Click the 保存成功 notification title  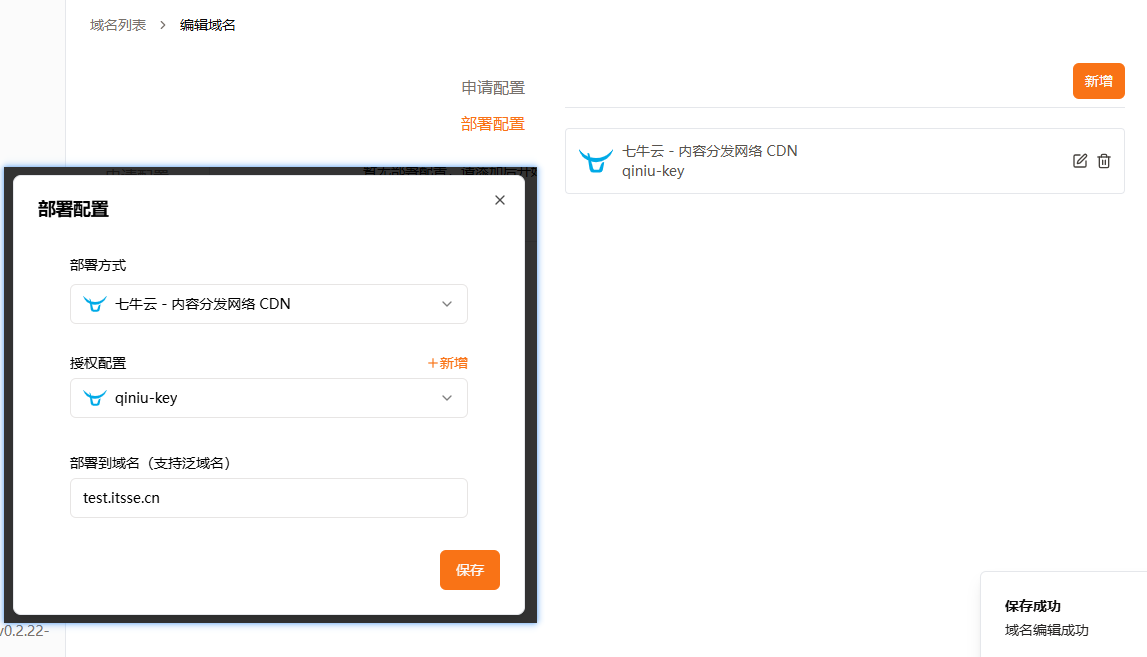1032,606
